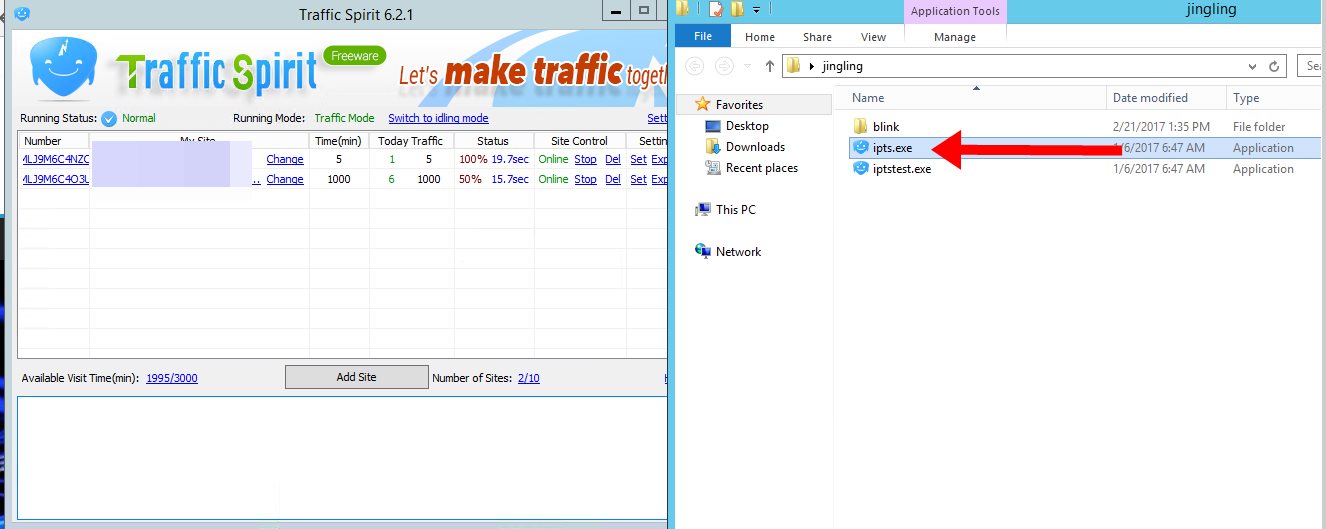Screen dimensions: 1326x529
Task: Click the Traffic Spirit mascot logo
Action: pyautogui.click(x=61, y=66)
